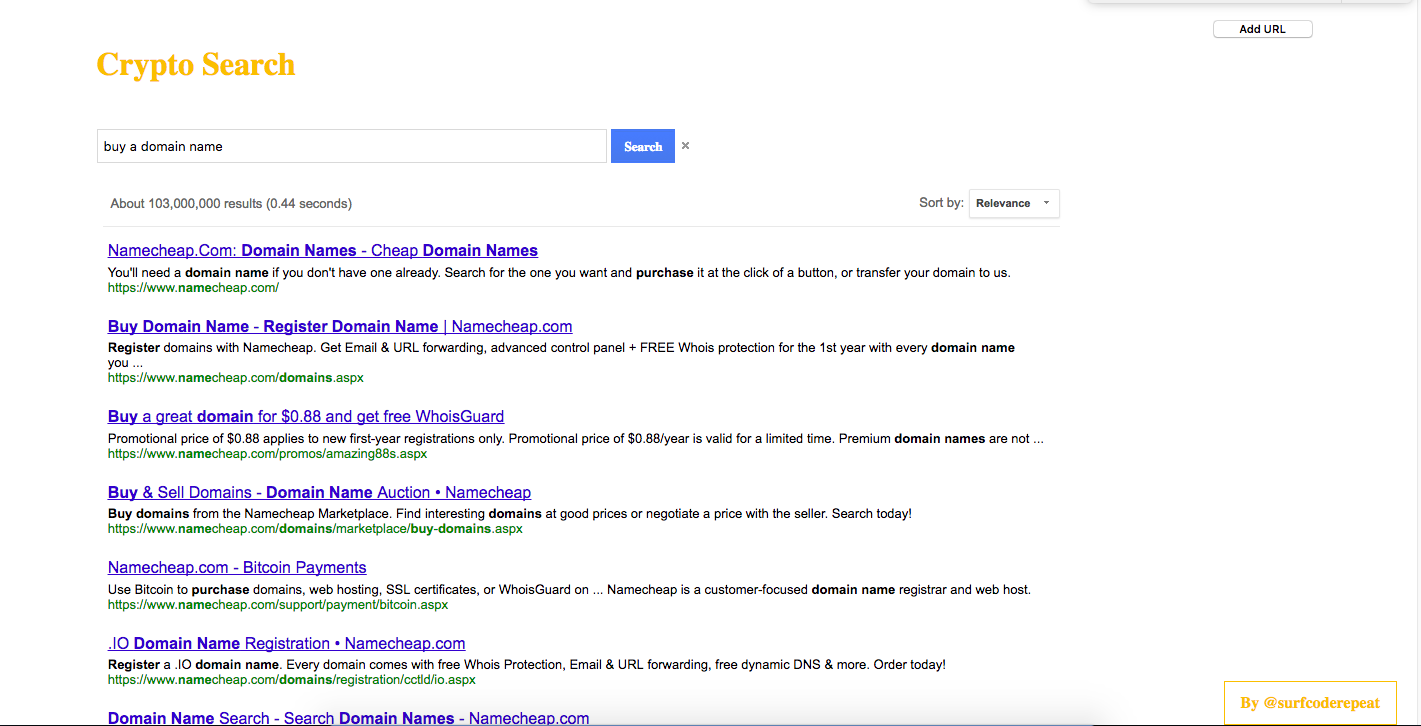Open 'Buy a great domain for $0.88' result

(x=306, y=417)
